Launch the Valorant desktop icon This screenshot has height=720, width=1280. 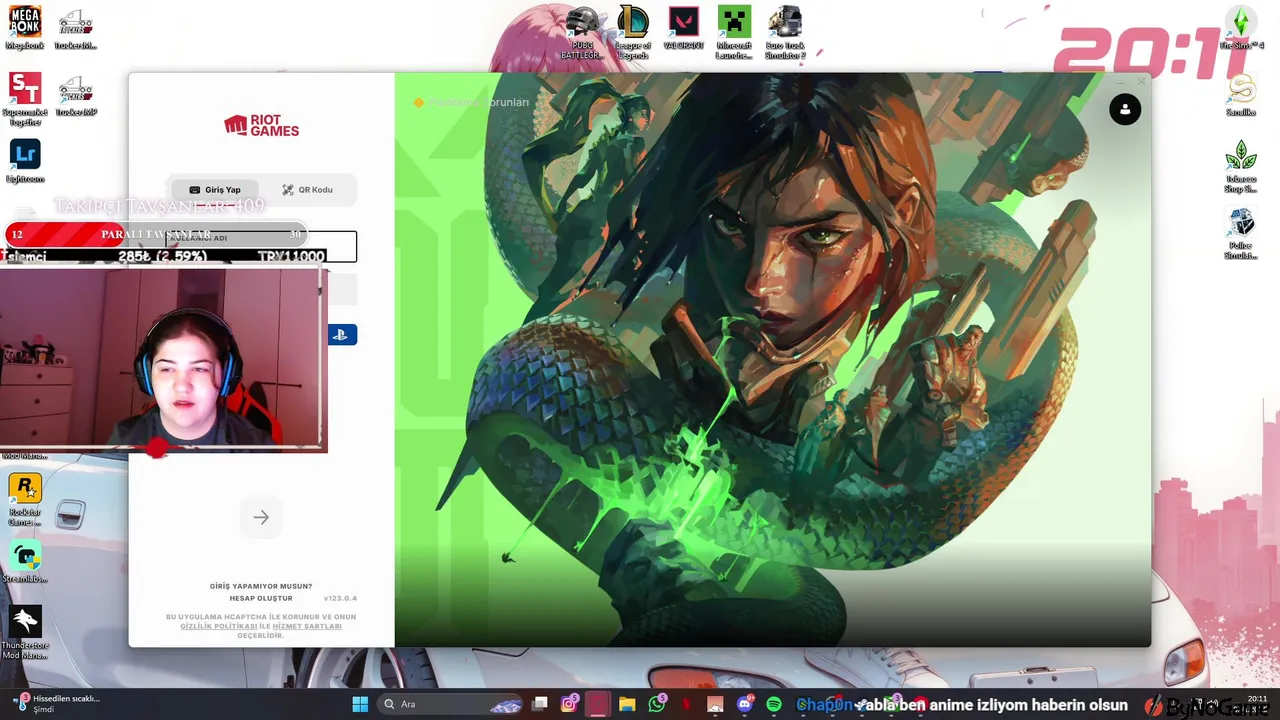684,28
